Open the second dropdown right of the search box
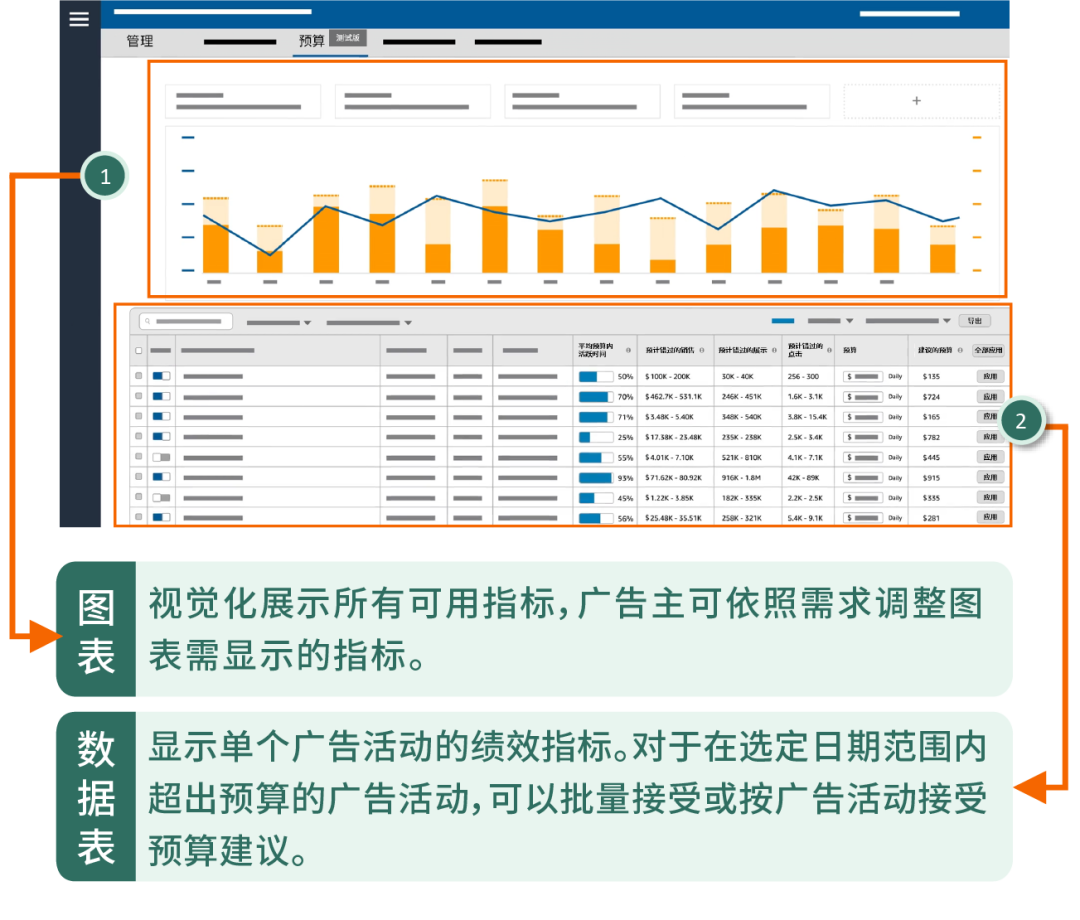This screenshot has width=1080, height=920. (369, 322)
